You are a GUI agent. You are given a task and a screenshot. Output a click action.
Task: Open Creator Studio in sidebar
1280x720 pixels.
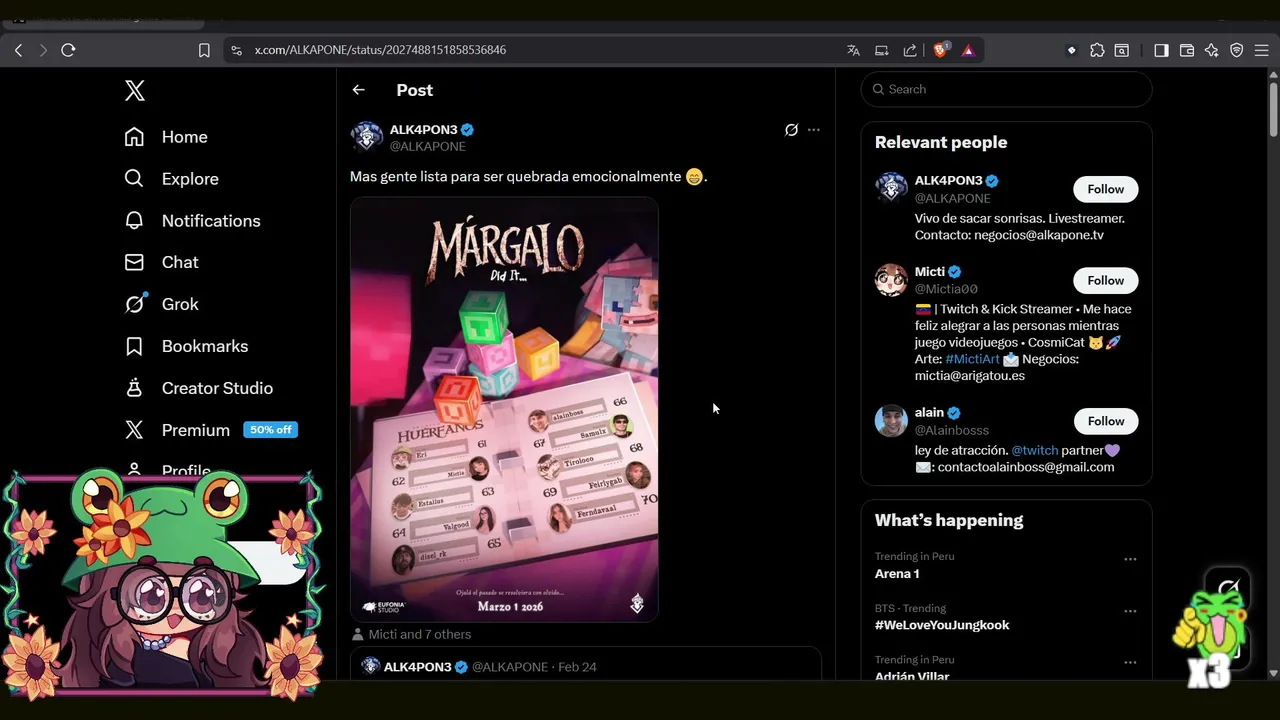pos(198,388)
